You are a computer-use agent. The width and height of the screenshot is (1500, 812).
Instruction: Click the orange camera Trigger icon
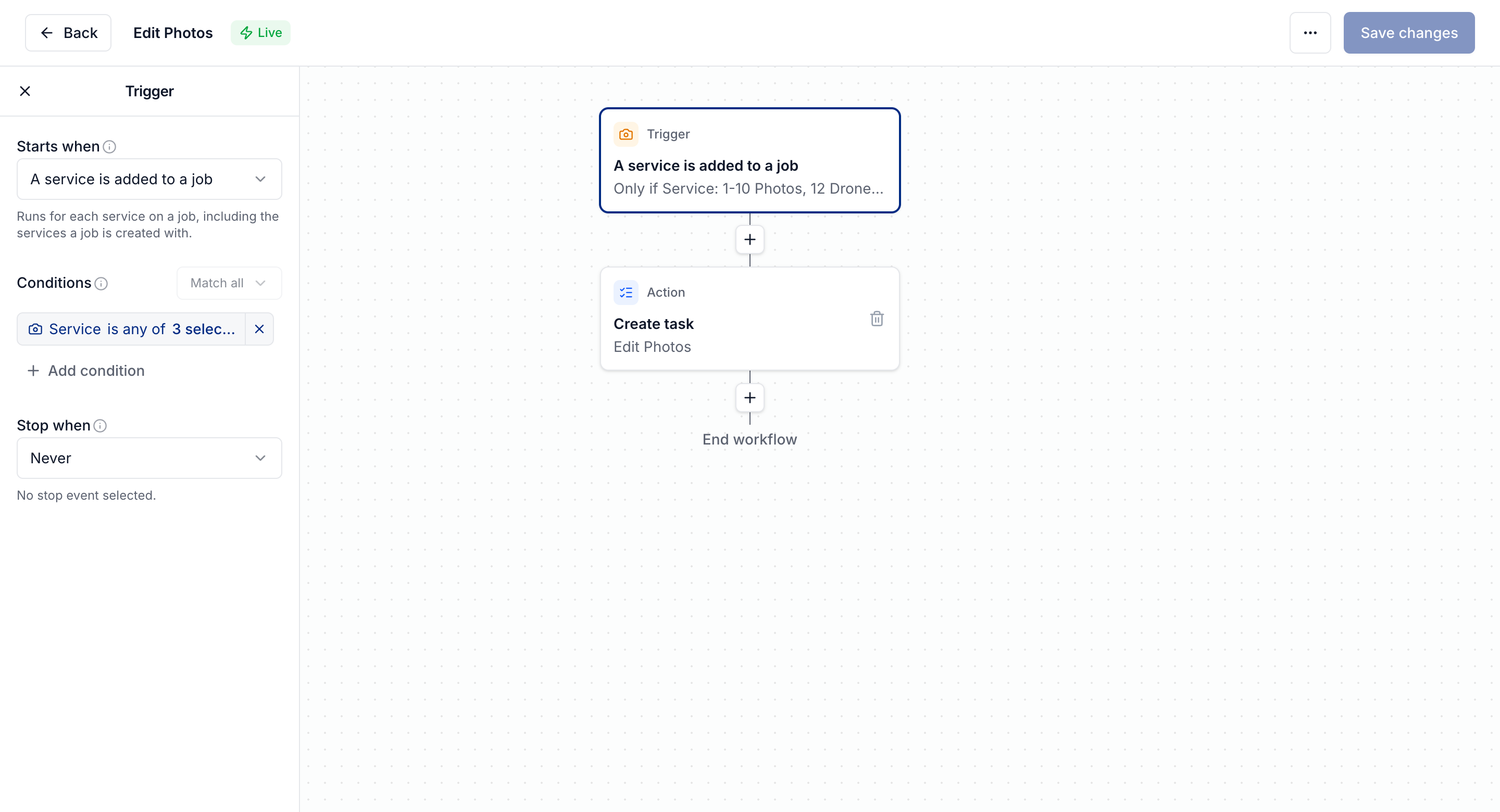pyautogui.click(x=626, y=134)
